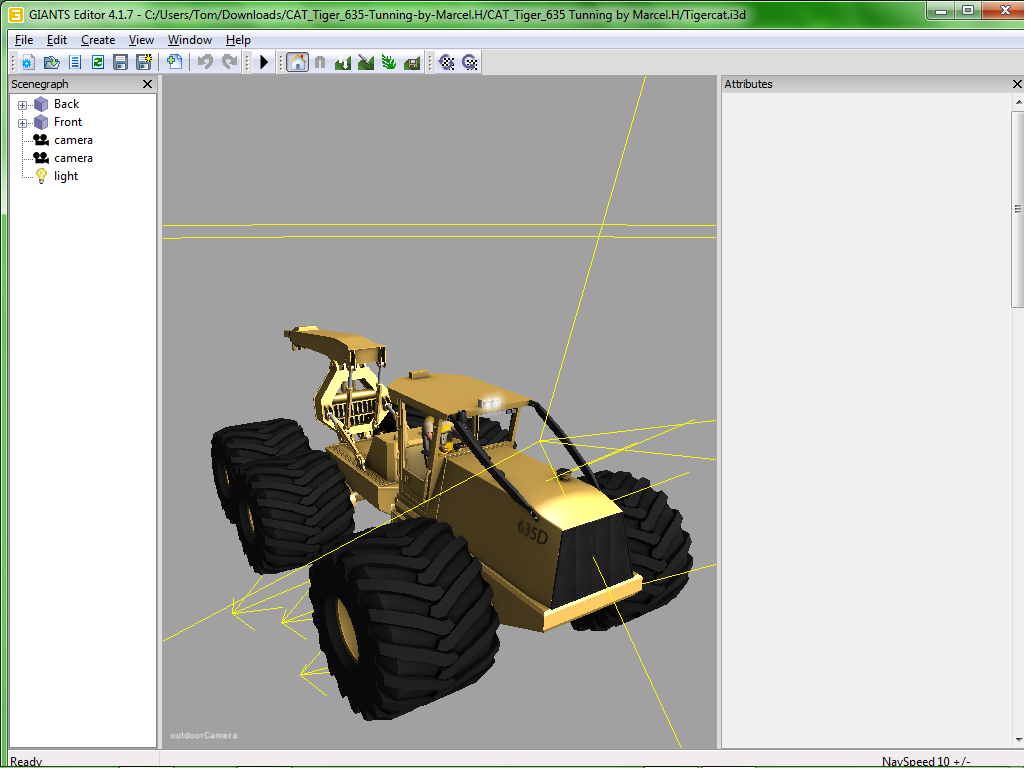Select the second camera in Scenegraph

(73, 159)
